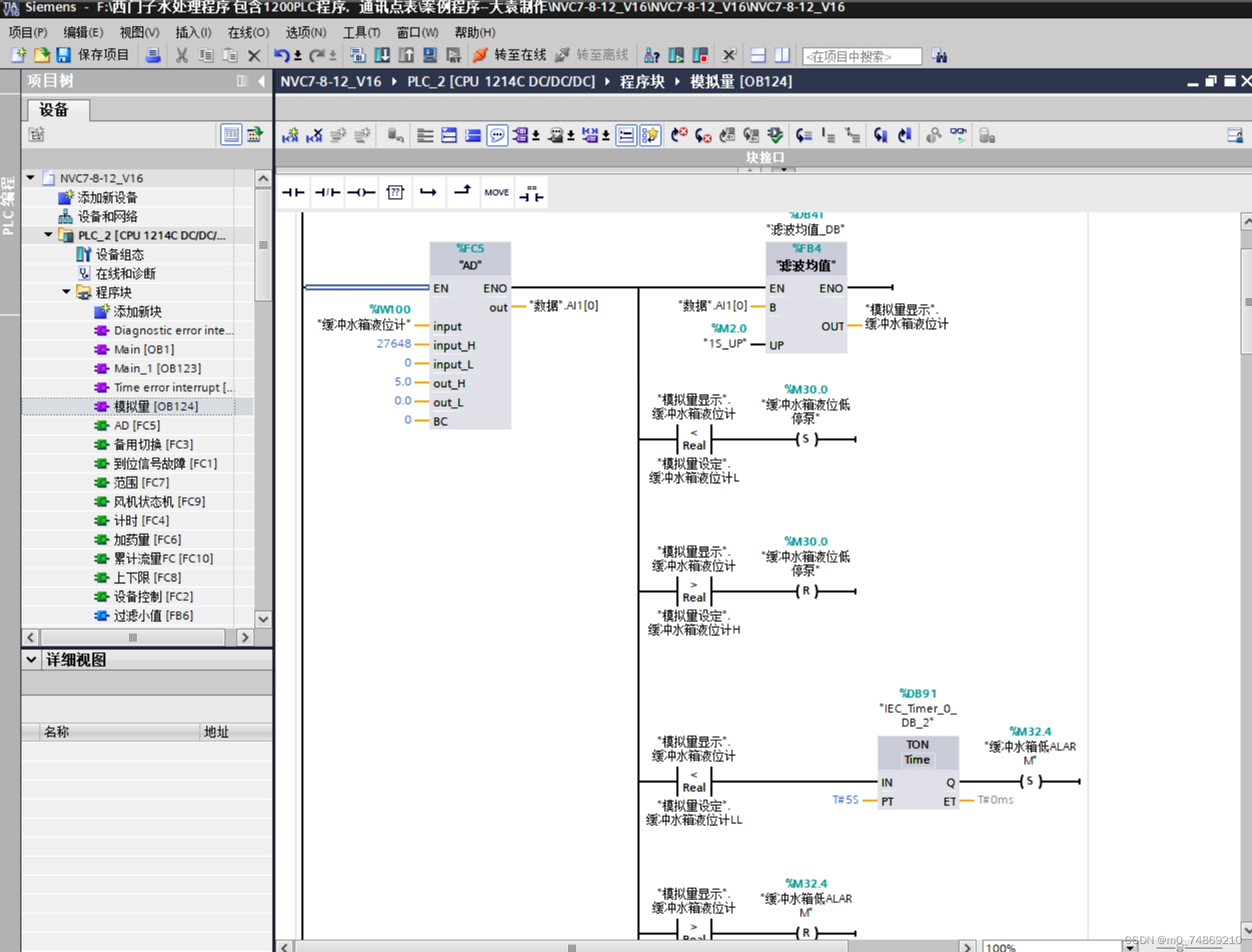Click project tree horizontal scroll right arrow
The image size is (1252, 952).
pyautogui.click(x=245, y=637)
